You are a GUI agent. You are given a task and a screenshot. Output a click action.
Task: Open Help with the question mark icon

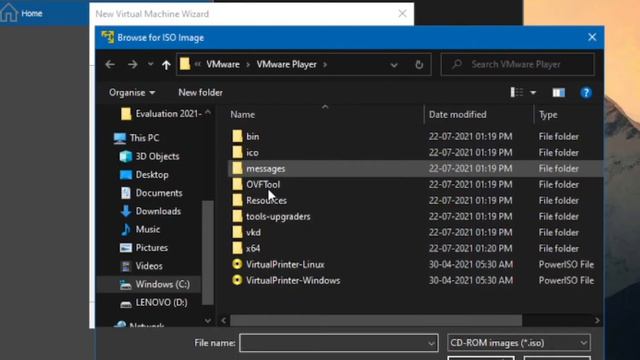point(586,93)
